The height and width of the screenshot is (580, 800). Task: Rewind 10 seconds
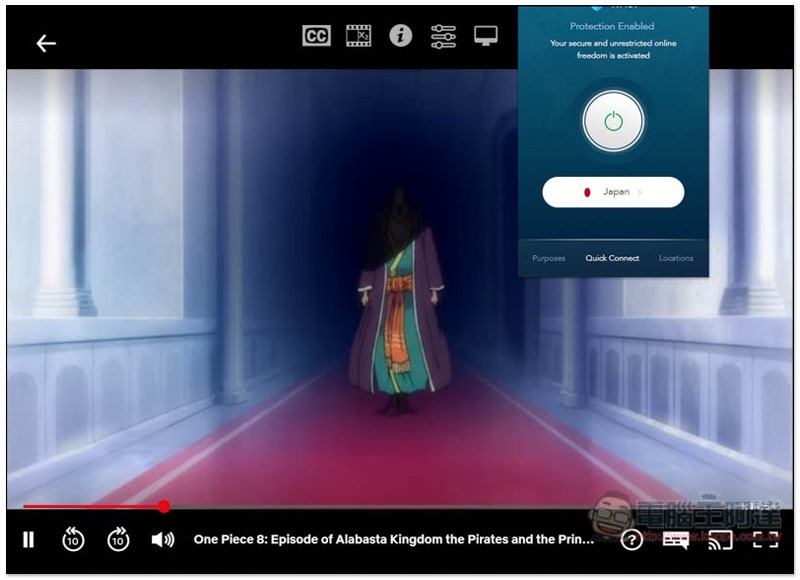point(73,539)
